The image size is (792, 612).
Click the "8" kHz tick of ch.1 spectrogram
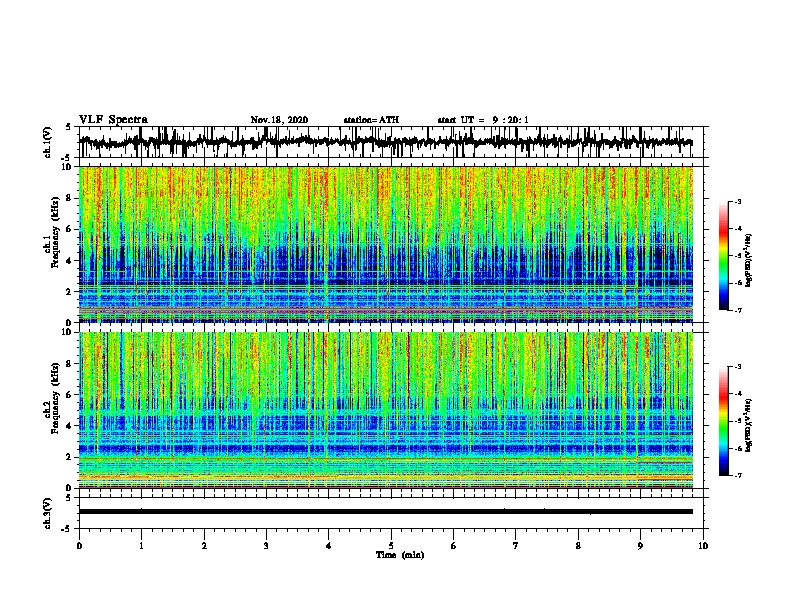pyautogui.click(x=69, y=198)
